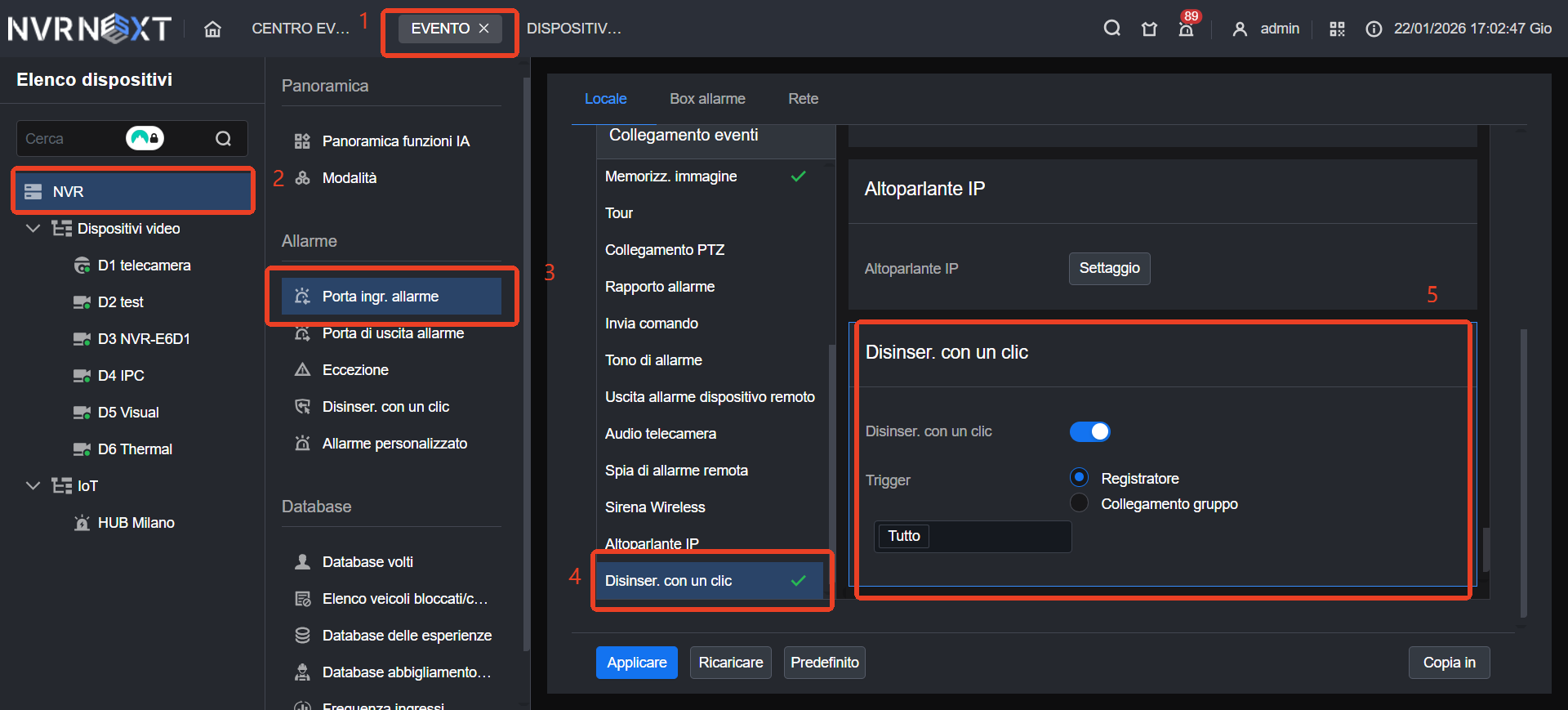Select Memorizz. immagine linkage
This screenshot has height=710, width=1568.
(710, 176)
